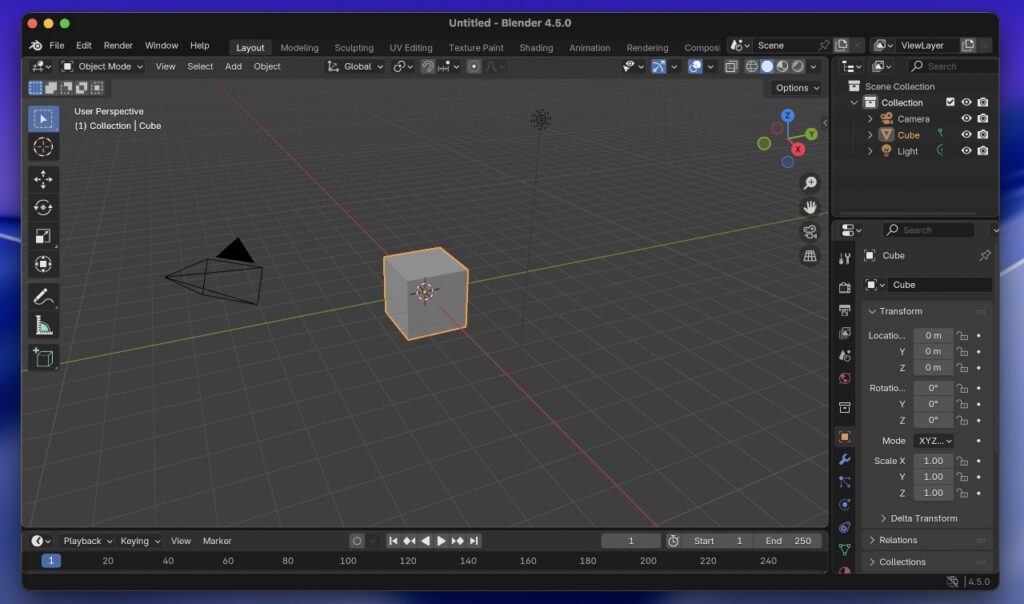
Task: Click the pan view hand icon
Action: [x=810, y=207]
